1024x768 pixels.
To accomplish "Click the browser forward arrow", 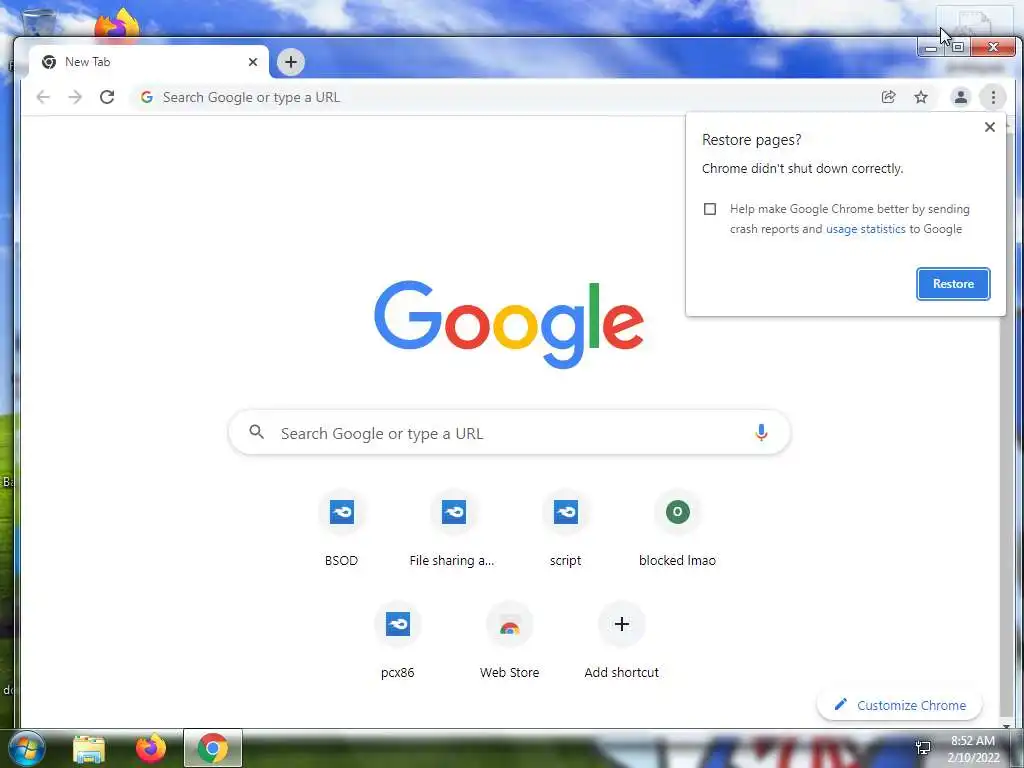I will 75,97.
